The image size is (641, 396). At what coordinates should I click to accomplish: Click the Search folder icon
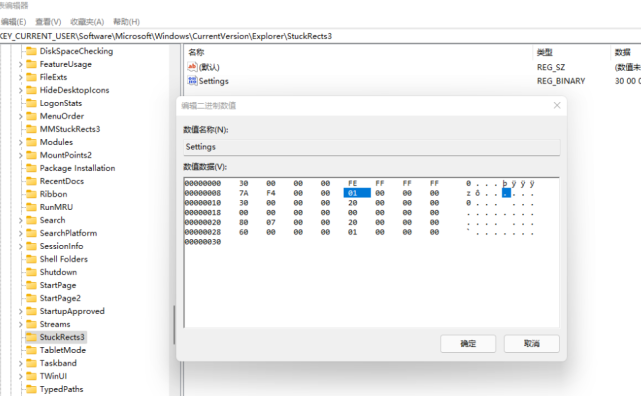31,220
